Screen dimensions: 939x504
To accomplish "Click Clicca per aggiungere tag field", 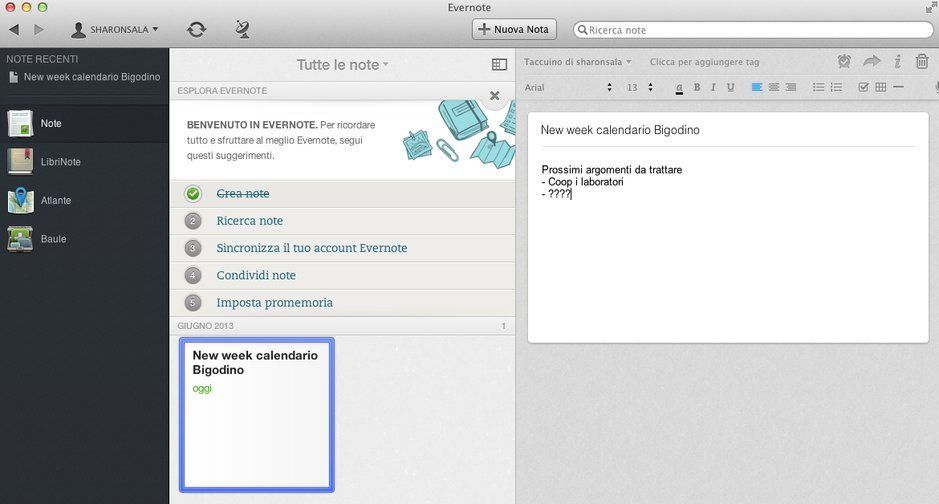I will click(704, 62).
